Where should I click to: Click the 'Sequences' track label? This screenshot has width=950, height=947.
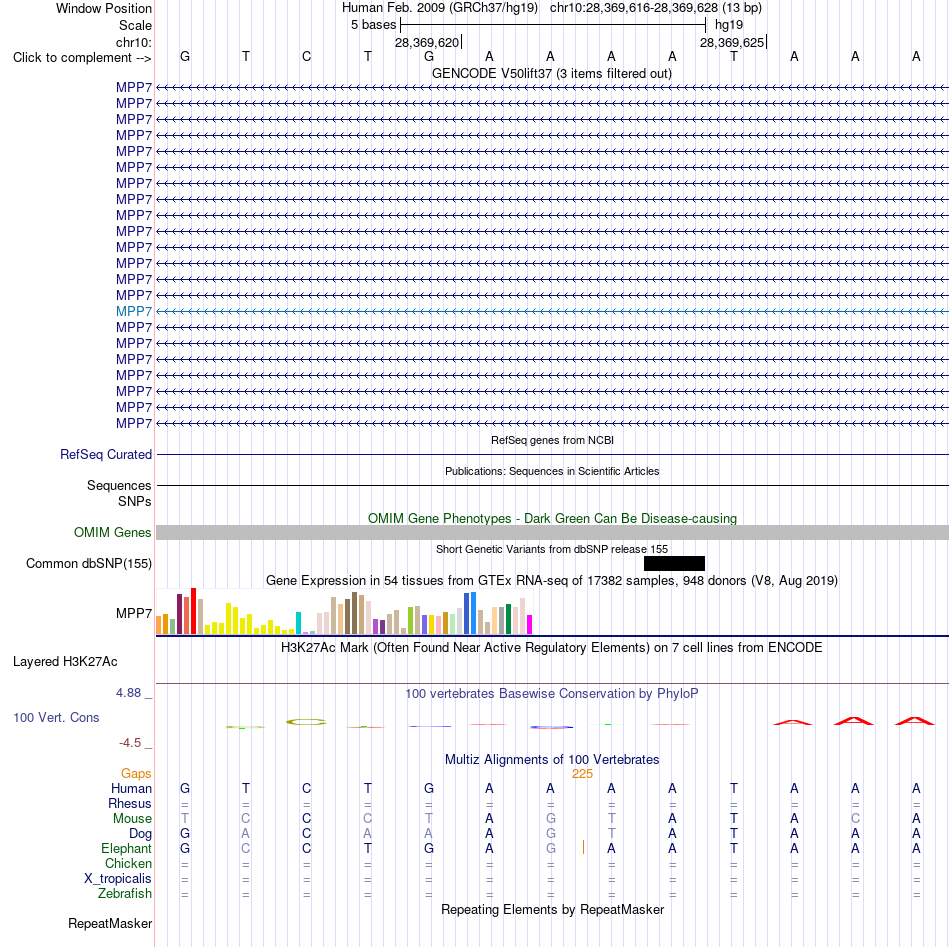(119, 485)
